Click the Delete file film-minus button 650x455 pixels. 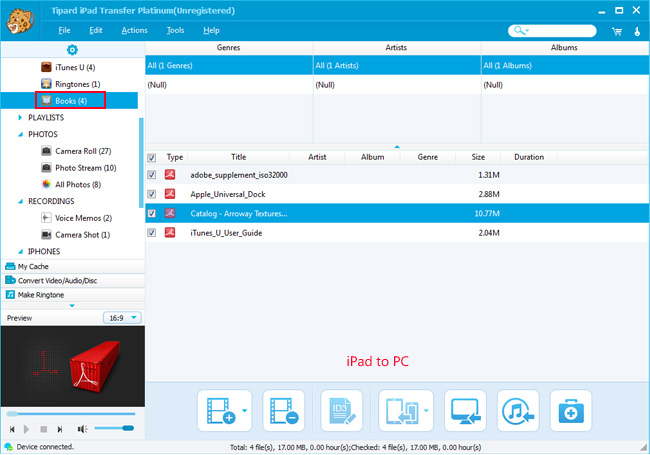pos(284,411)
